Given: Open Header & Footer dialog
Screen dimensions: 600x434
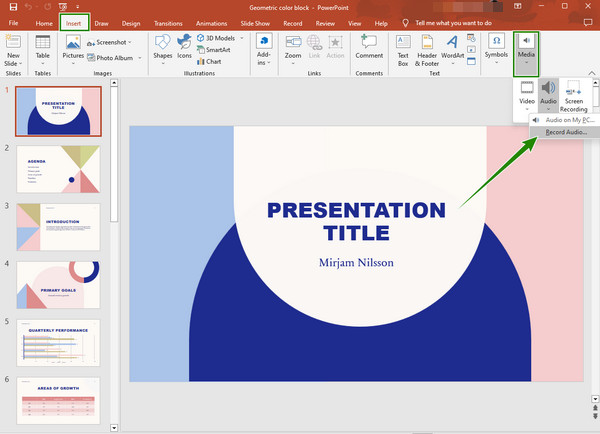Looking at the screenshot, I should 427,51.
